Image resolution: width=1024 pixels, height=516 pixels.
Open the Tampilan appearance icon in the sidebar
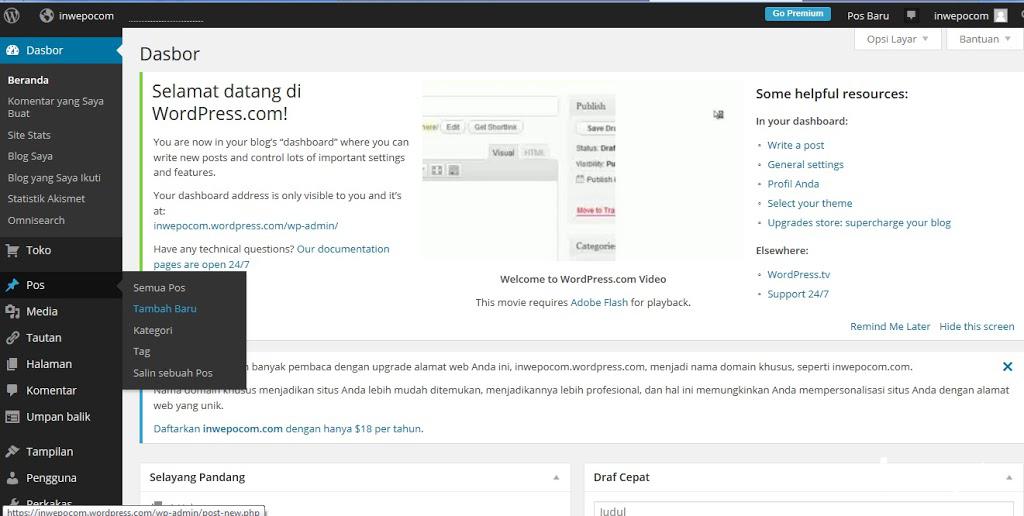click(12, 451)
